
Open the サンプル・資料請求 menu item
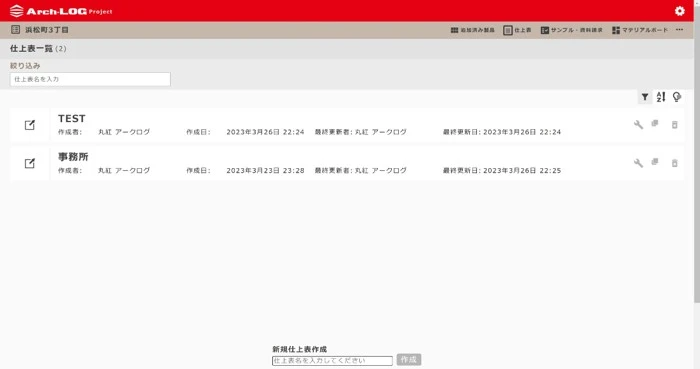571,30
